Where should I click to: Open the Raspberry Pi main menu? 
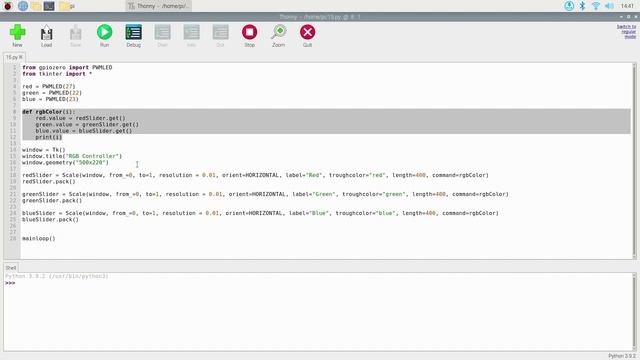(x=8, y=6)
